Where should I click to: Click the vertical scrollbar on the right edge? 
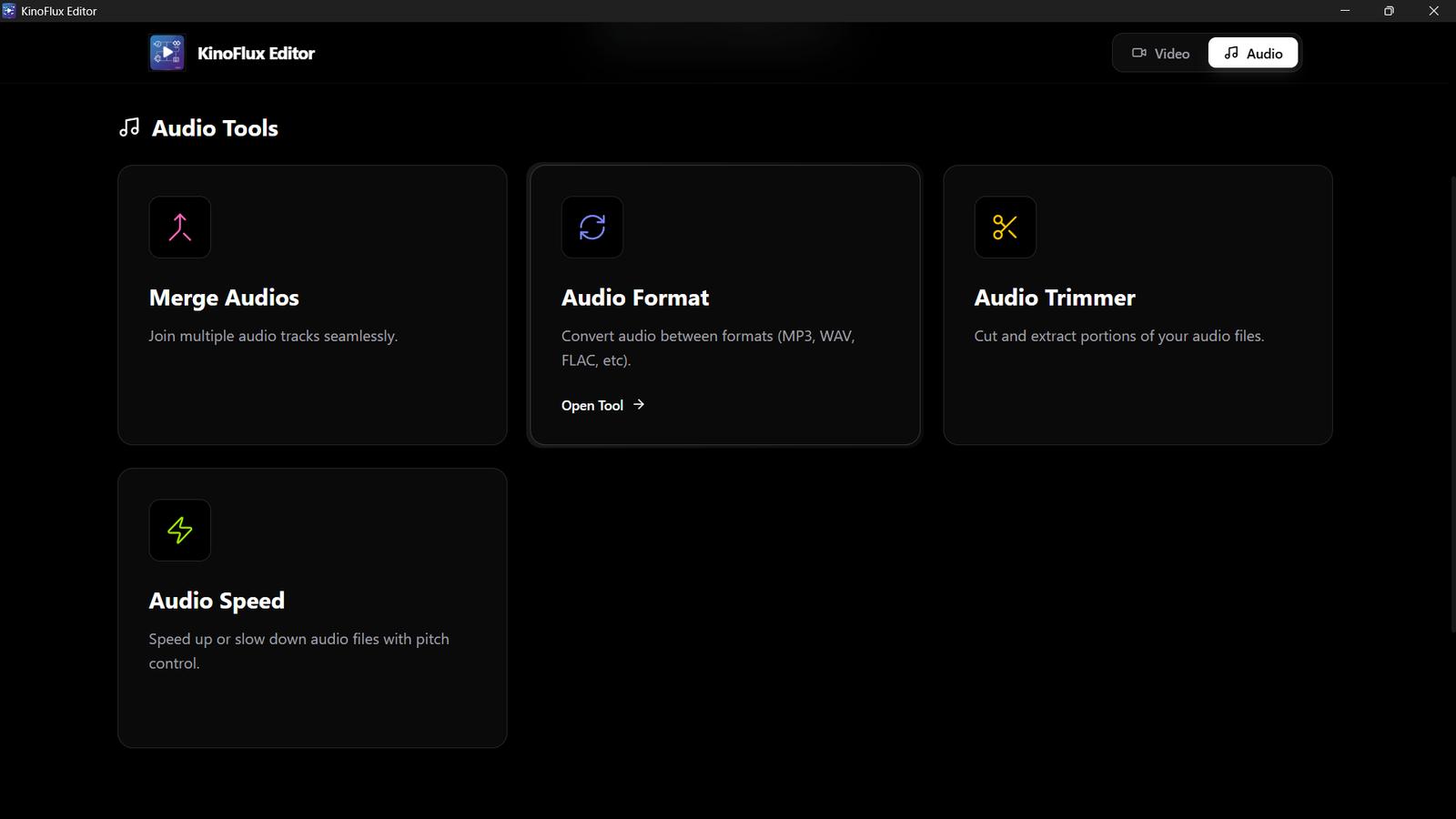click(1451, 400)
